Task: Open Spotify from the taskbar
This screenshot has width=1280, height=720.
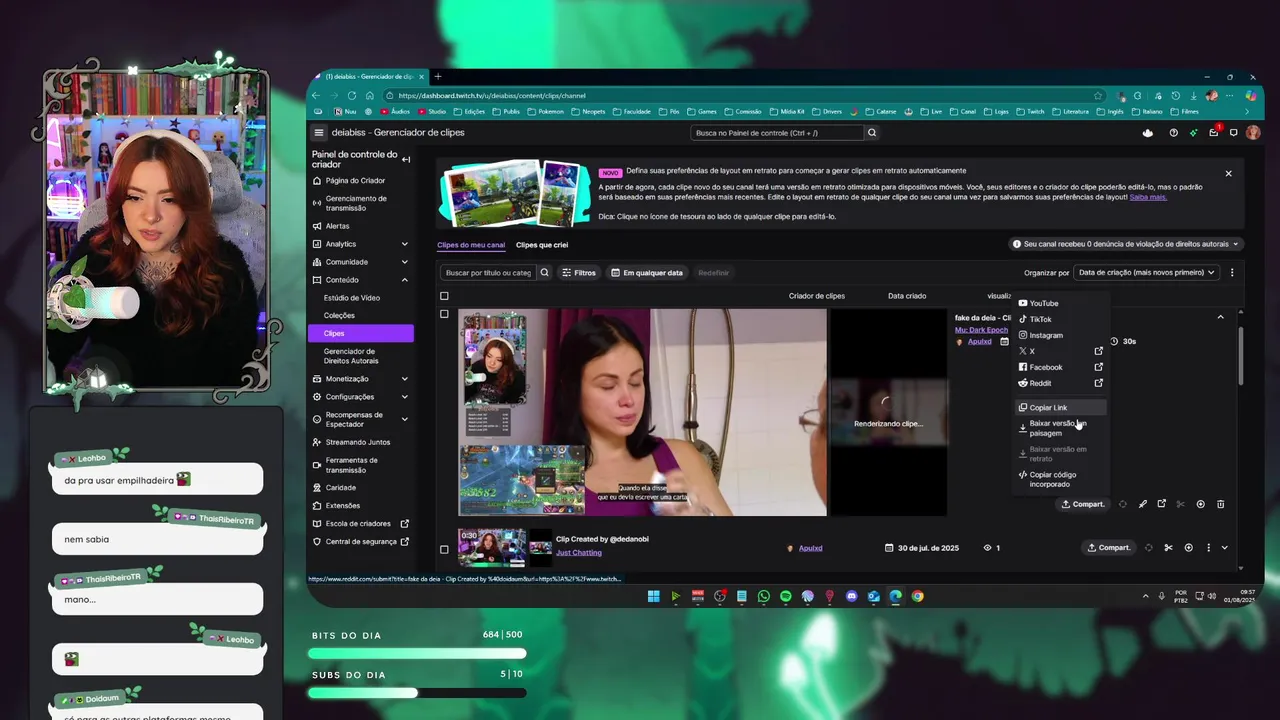Action: (786, 597)
